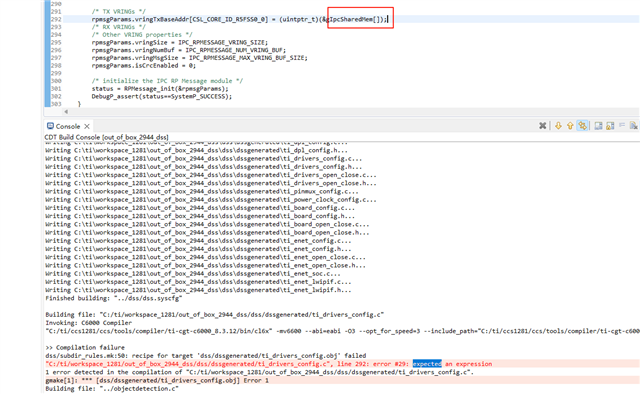Screen dimensions: 640x394
Task: Click the DebugP_assert line in editor
Action: click(162, 96)
